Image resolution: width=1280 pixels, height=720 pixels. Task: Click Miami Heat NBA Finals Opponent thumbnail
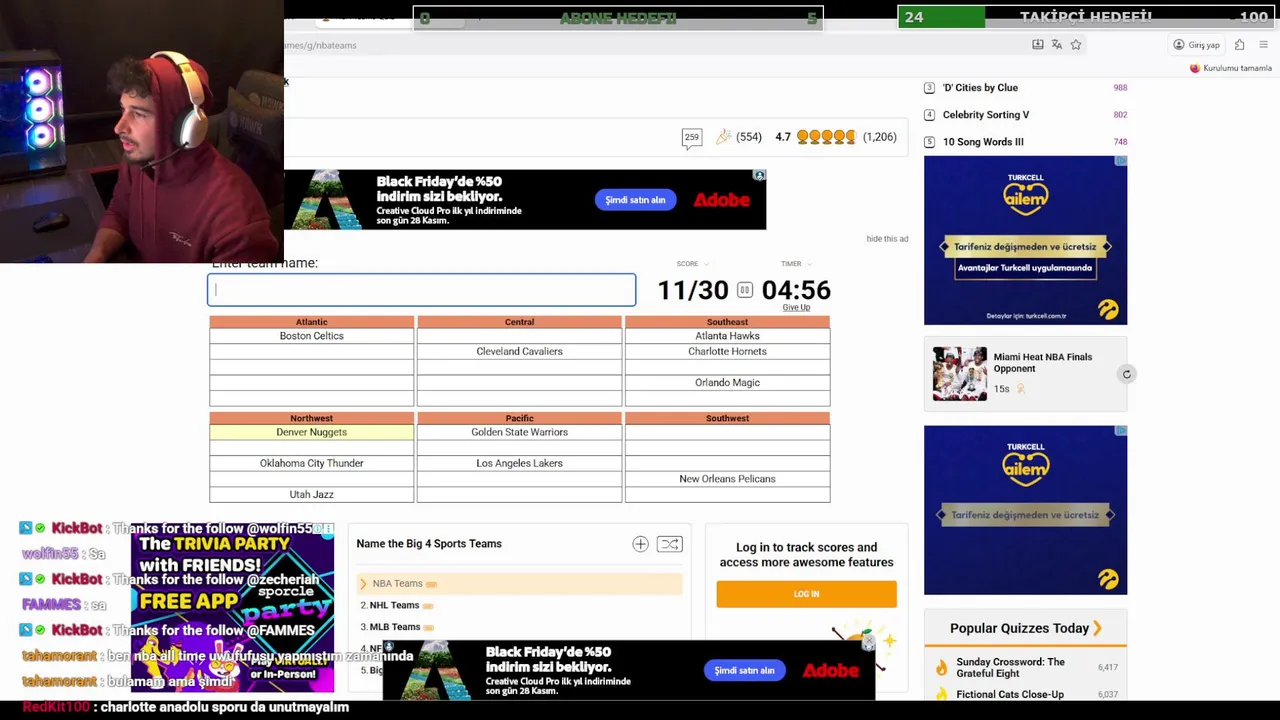[960, 374]
